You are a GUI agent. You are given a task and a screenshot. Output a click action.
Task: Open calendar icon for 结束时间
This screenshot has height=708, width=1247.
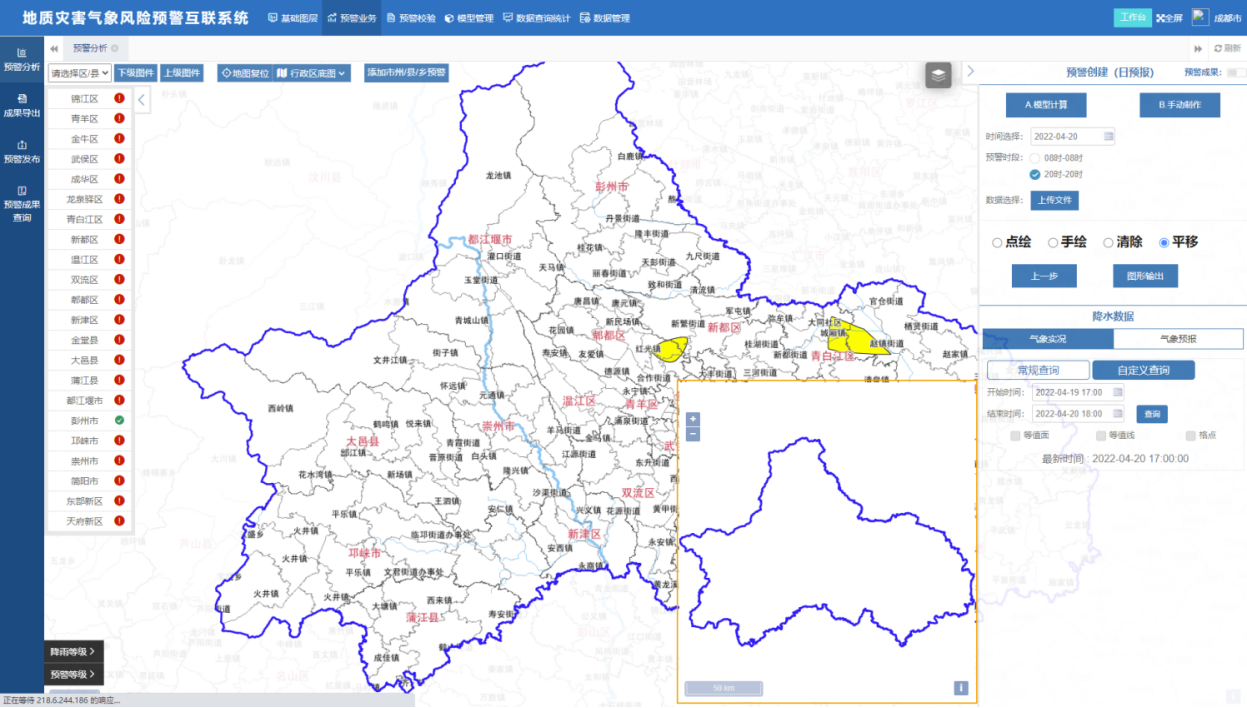pos(1118,413)
